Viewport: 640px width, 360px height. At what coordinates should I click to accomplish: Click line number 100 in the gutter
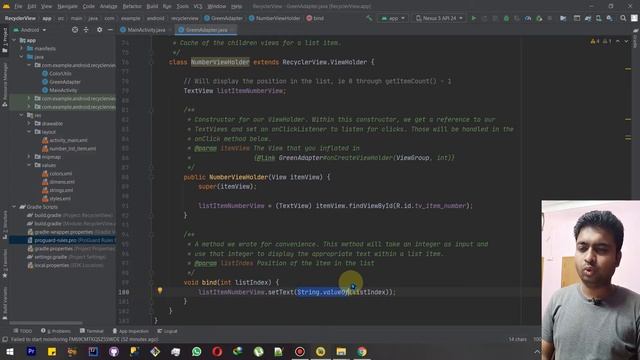tap(124, 292)
